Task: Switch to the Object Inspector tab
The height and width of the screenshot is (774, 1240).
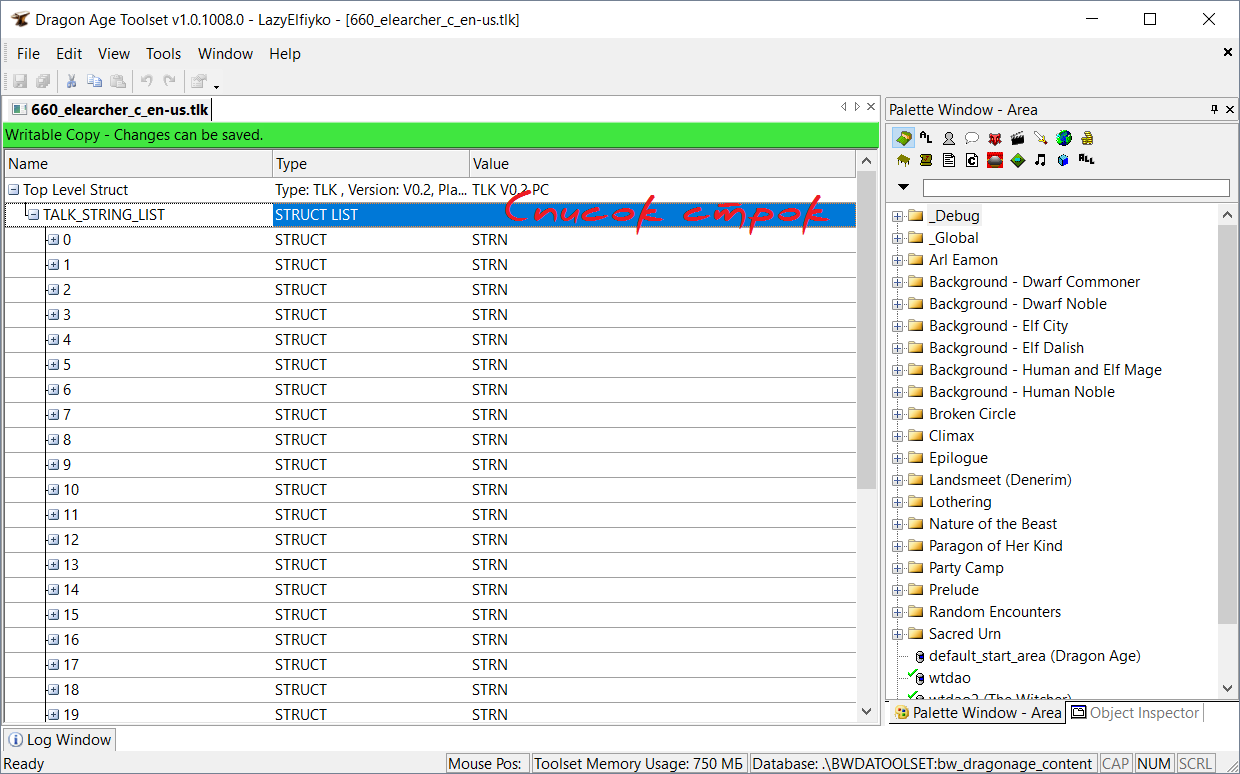Action: point(1135,713)
